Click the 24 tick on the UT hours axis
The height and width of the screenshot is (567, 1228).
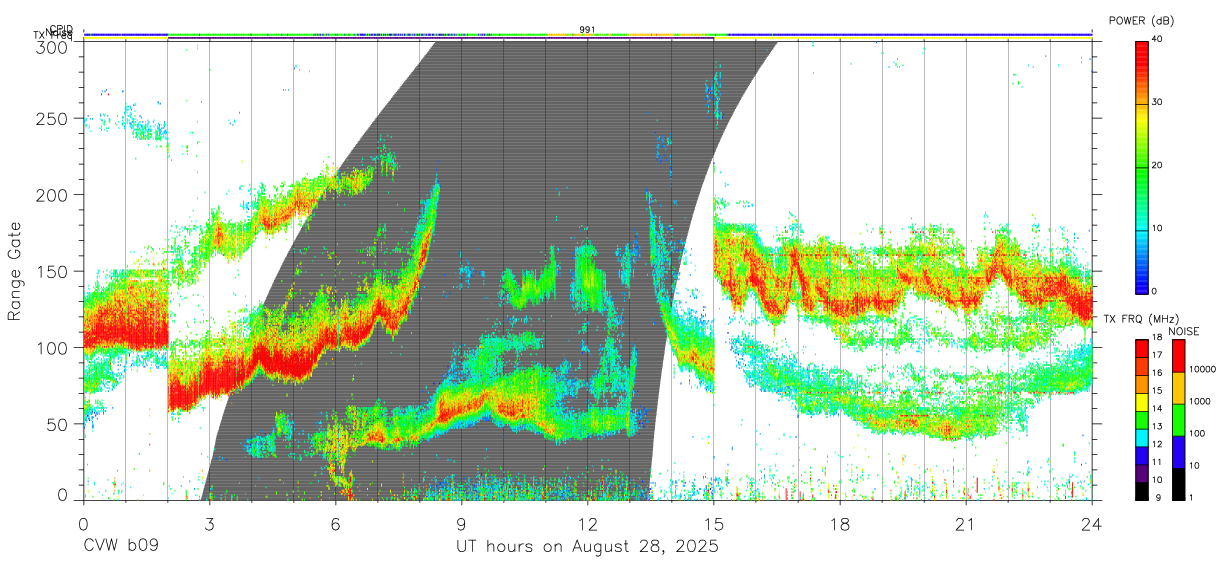pyautogui.click(x=1091, y=524)
